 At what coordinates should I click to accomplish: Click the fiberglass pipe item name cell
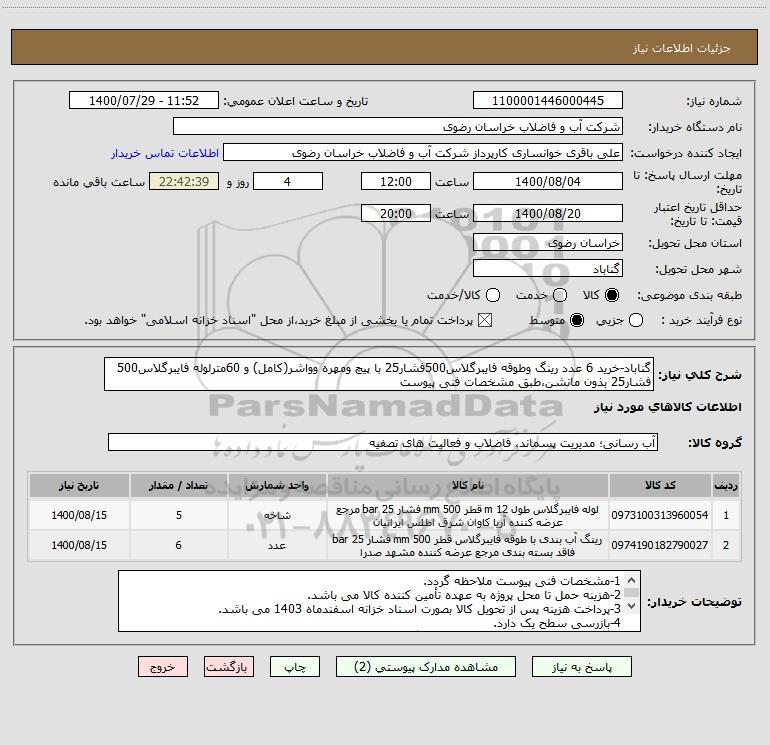(468, 515)
